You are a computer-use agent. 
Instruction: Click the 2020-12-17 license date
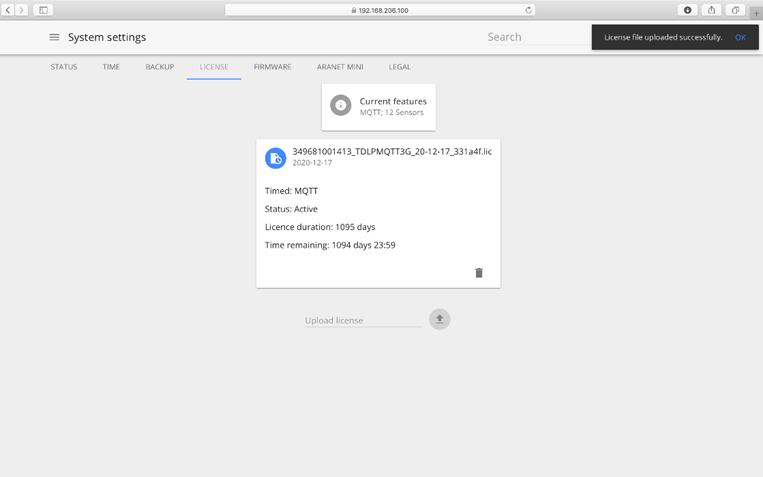coord(312,163)
